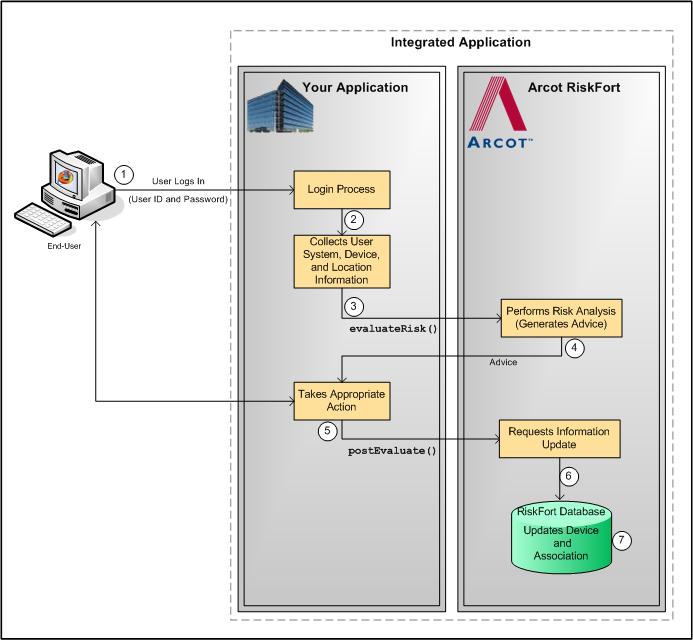Click the office building image
The width and height of the screenshot is (693, 640).
[x=280, y=106]
